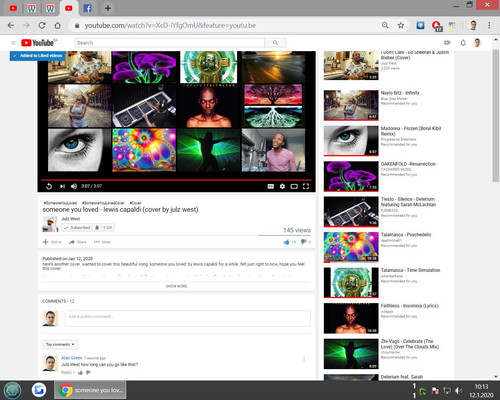Go to YouTube home via logo
The height and width of the screenshot is (400, 500).
coord(37,43)
